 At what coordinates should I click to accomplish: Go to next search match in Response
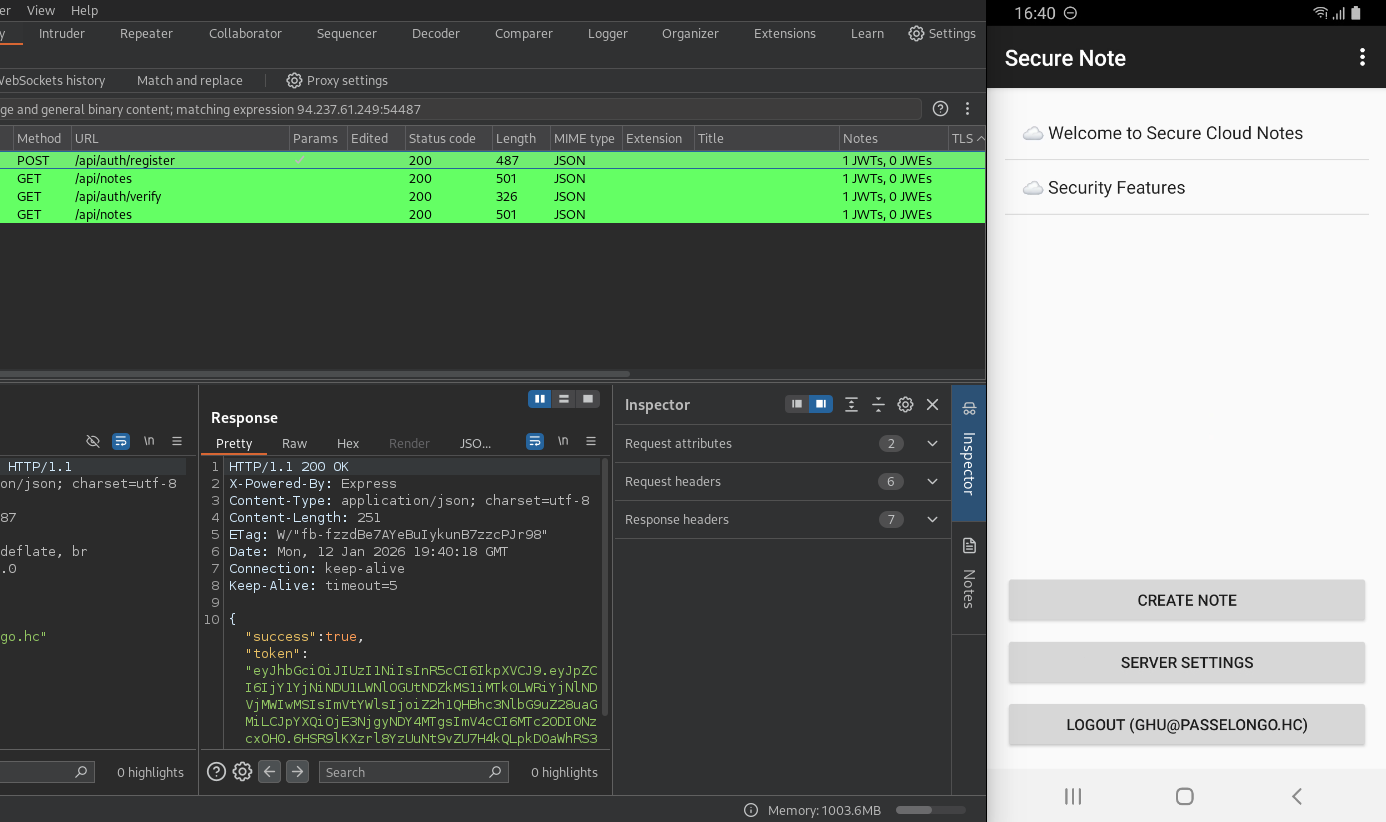[x=297, y=772]
